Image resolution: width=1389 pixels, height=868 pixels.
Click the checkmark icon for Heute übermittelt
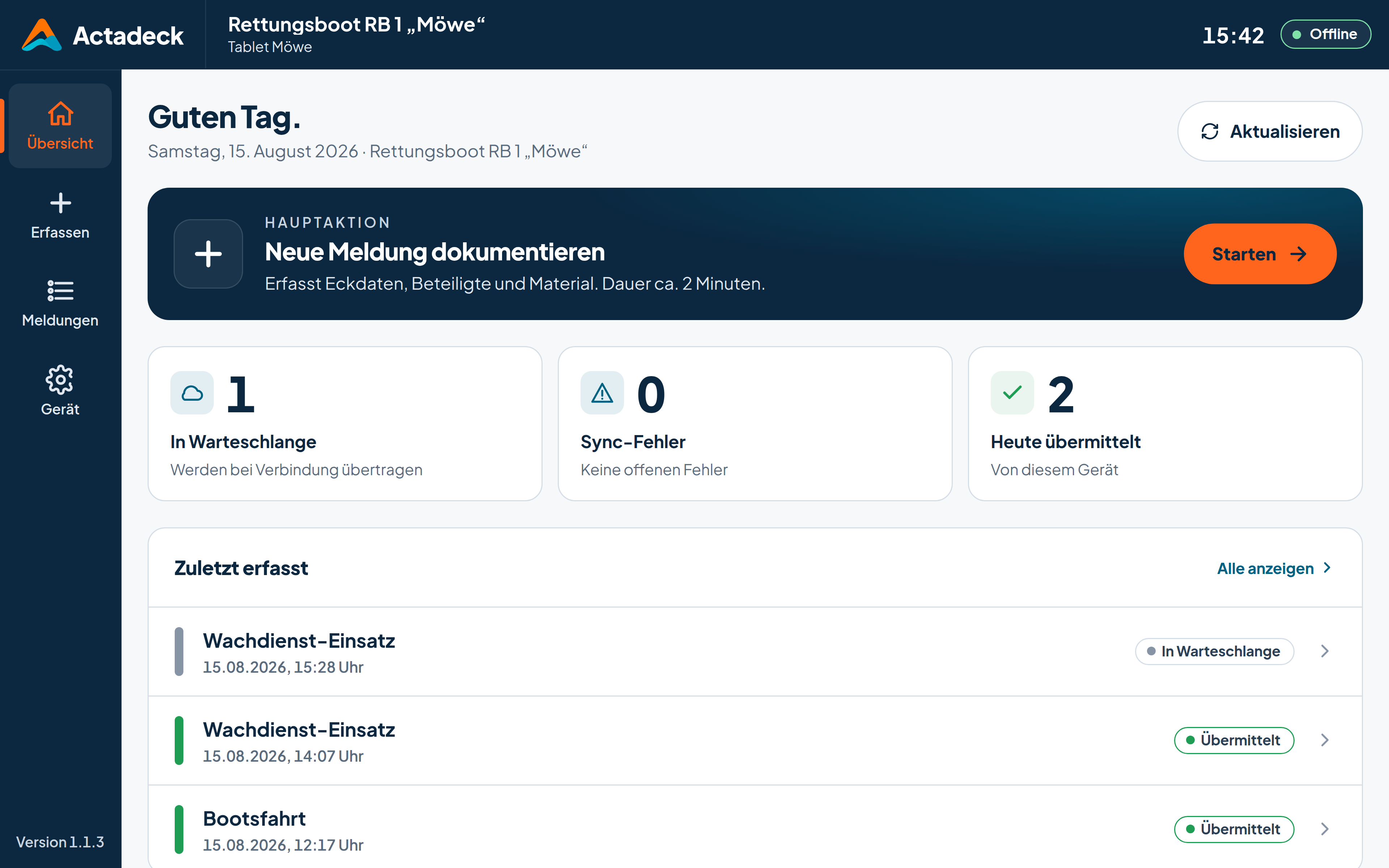tap(1012, 393)
